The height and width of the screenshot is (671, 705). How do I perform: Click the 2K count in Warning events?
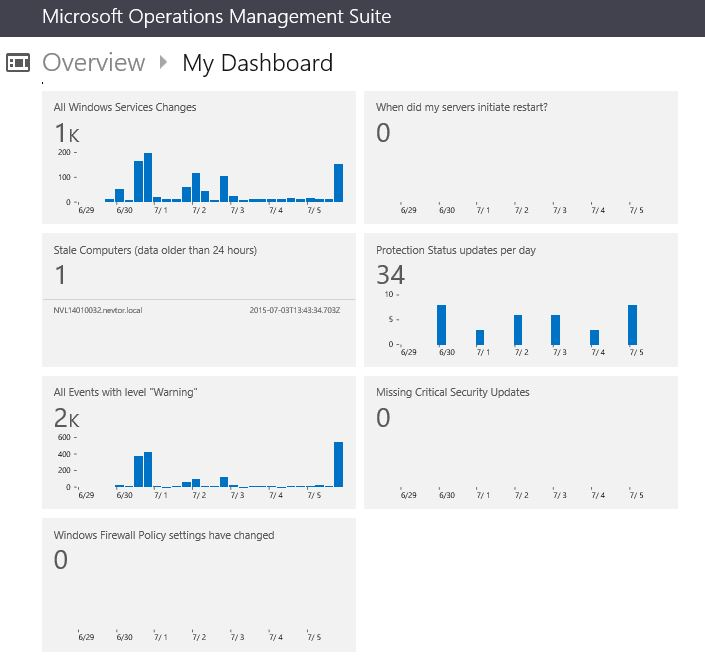(x=67, y=418)
